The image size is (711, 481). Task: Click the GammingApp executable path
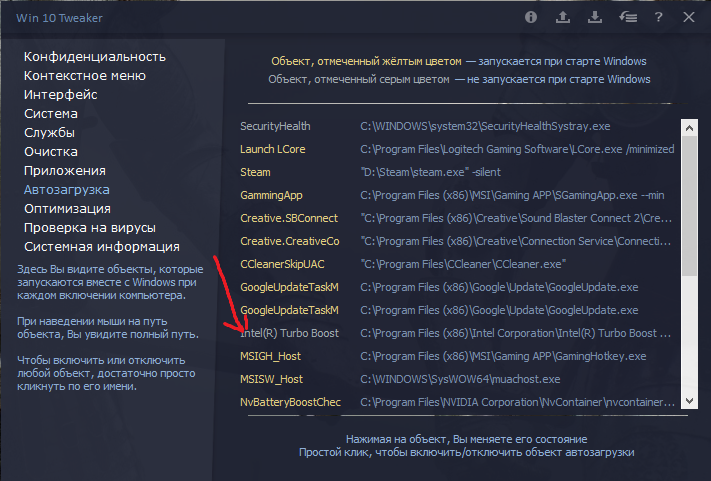coord(509,195)
